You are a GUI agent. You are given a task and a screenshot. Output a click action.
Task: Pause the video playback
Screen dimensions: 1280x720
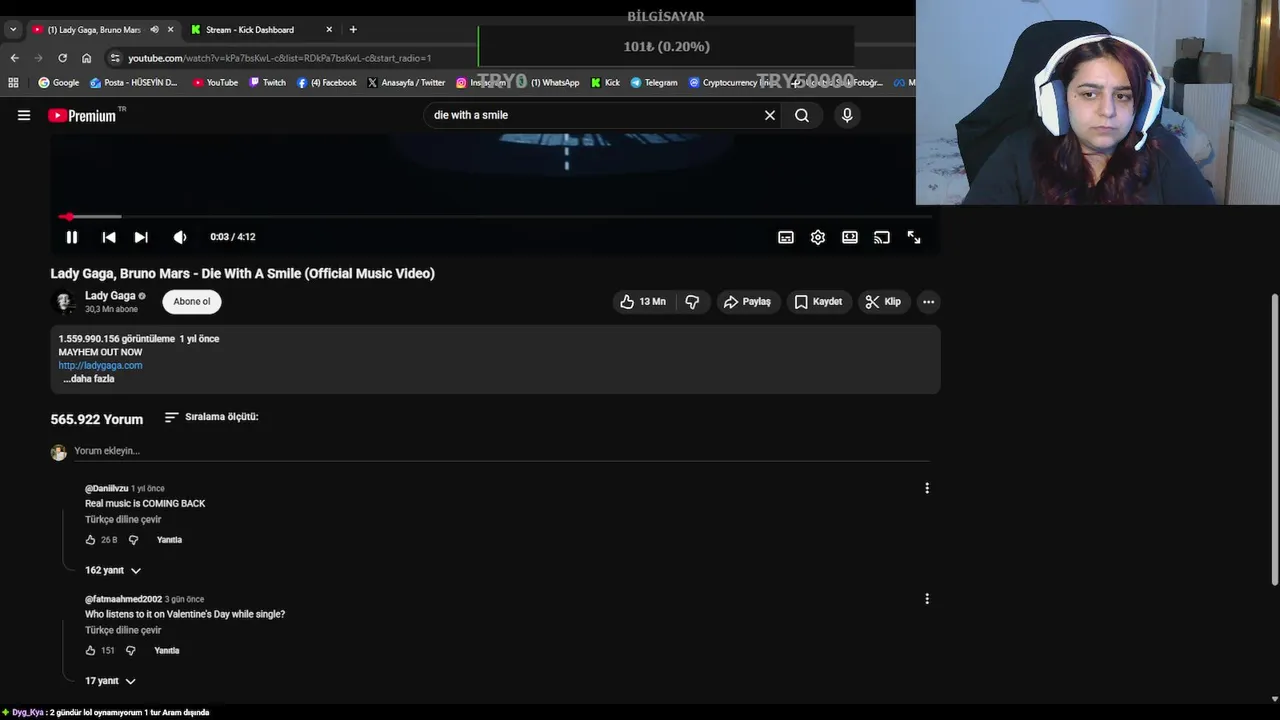coord(72,237)
